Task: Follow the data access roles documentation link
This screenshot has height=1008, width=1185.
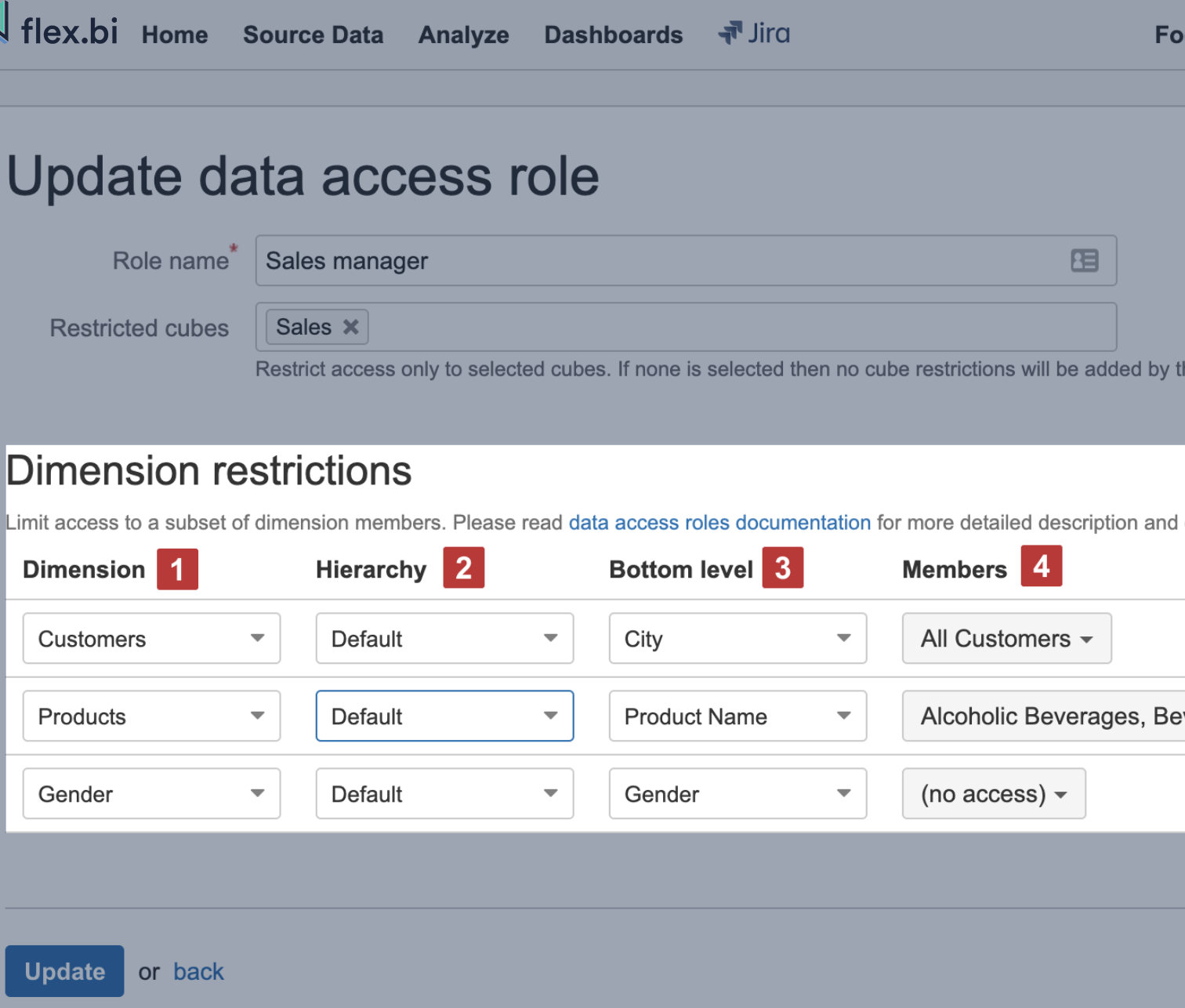Action: 719,523
